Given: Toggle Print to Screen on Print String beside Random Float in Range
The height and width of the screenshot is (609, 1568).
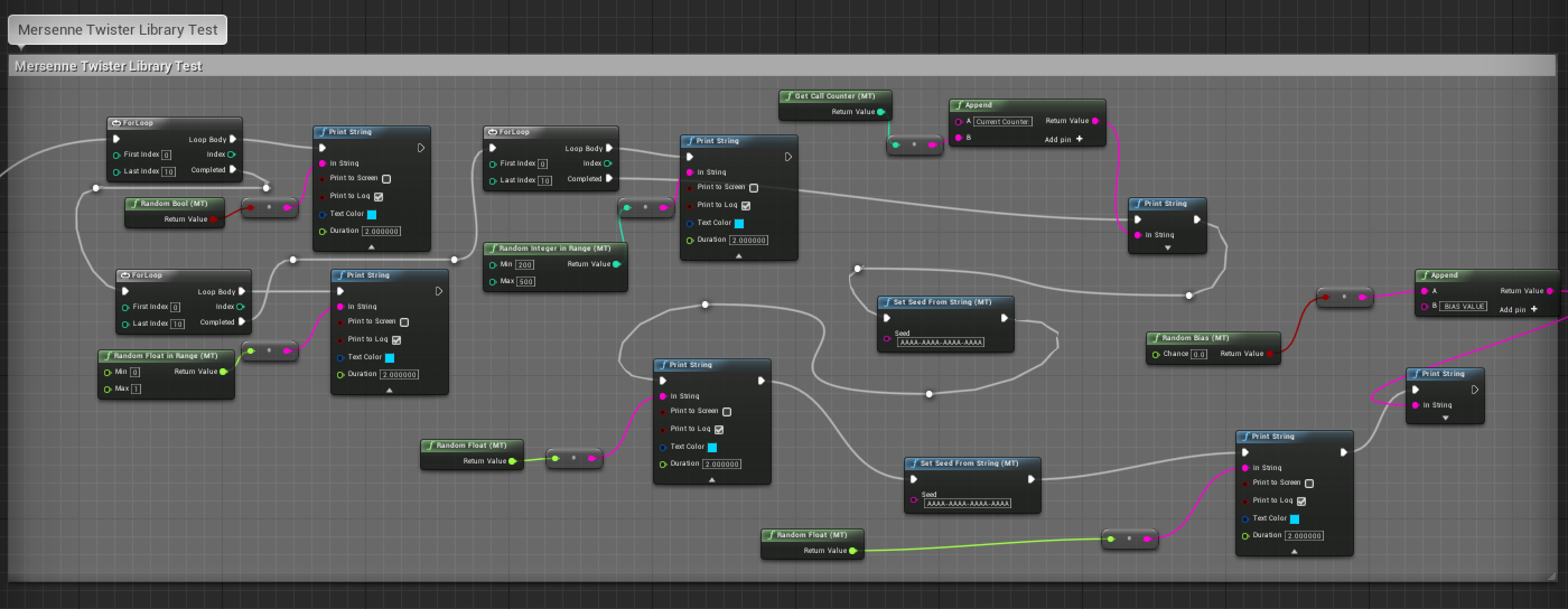Looking at the screenshot, I should coord(404,322).
